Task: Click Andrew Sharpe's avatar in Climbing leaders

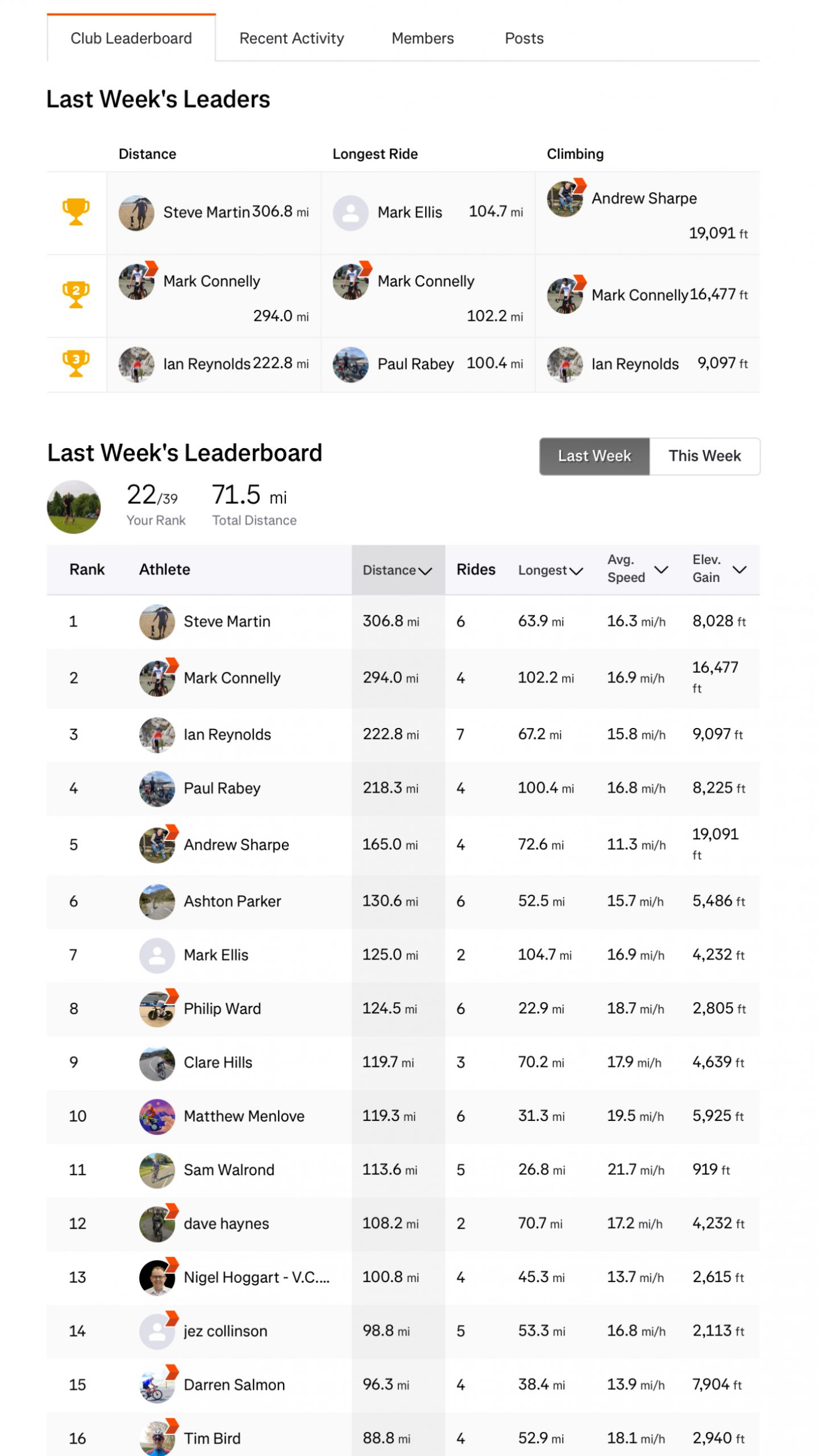Action: 564,198
